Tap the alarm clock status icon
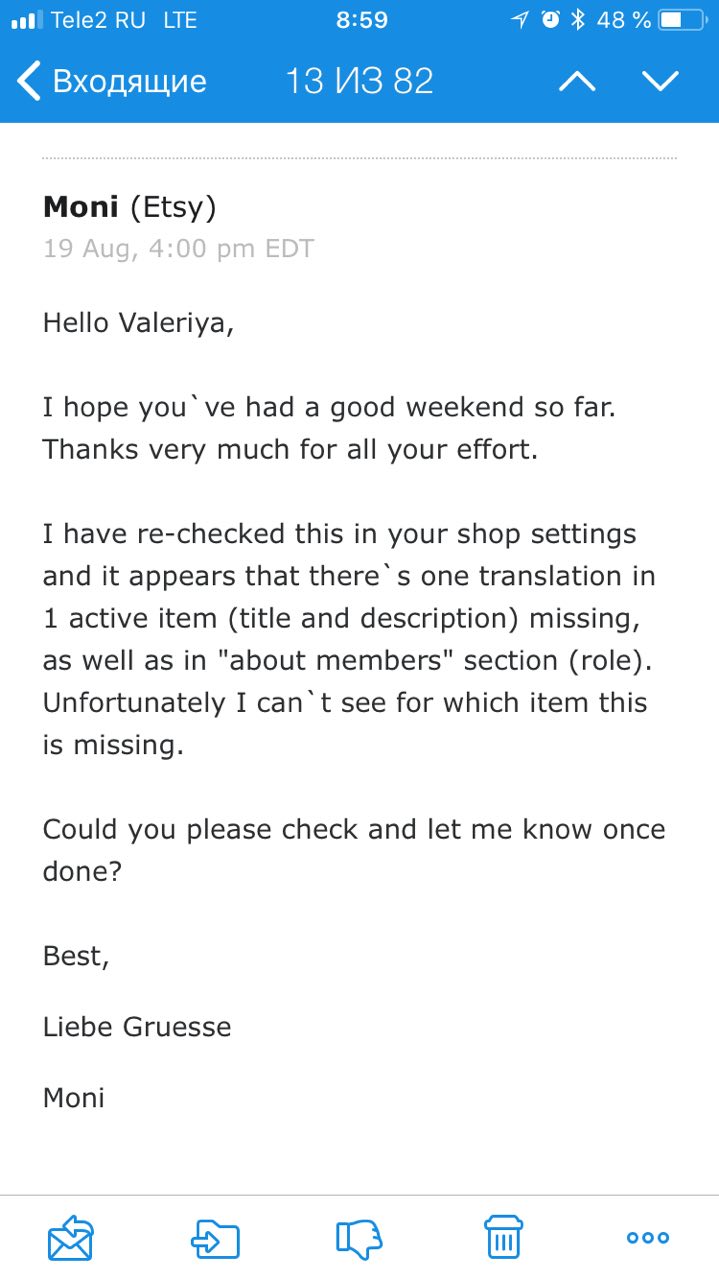Image resolution: width=719 pixels, height=1280 pixels. (550, 20)
